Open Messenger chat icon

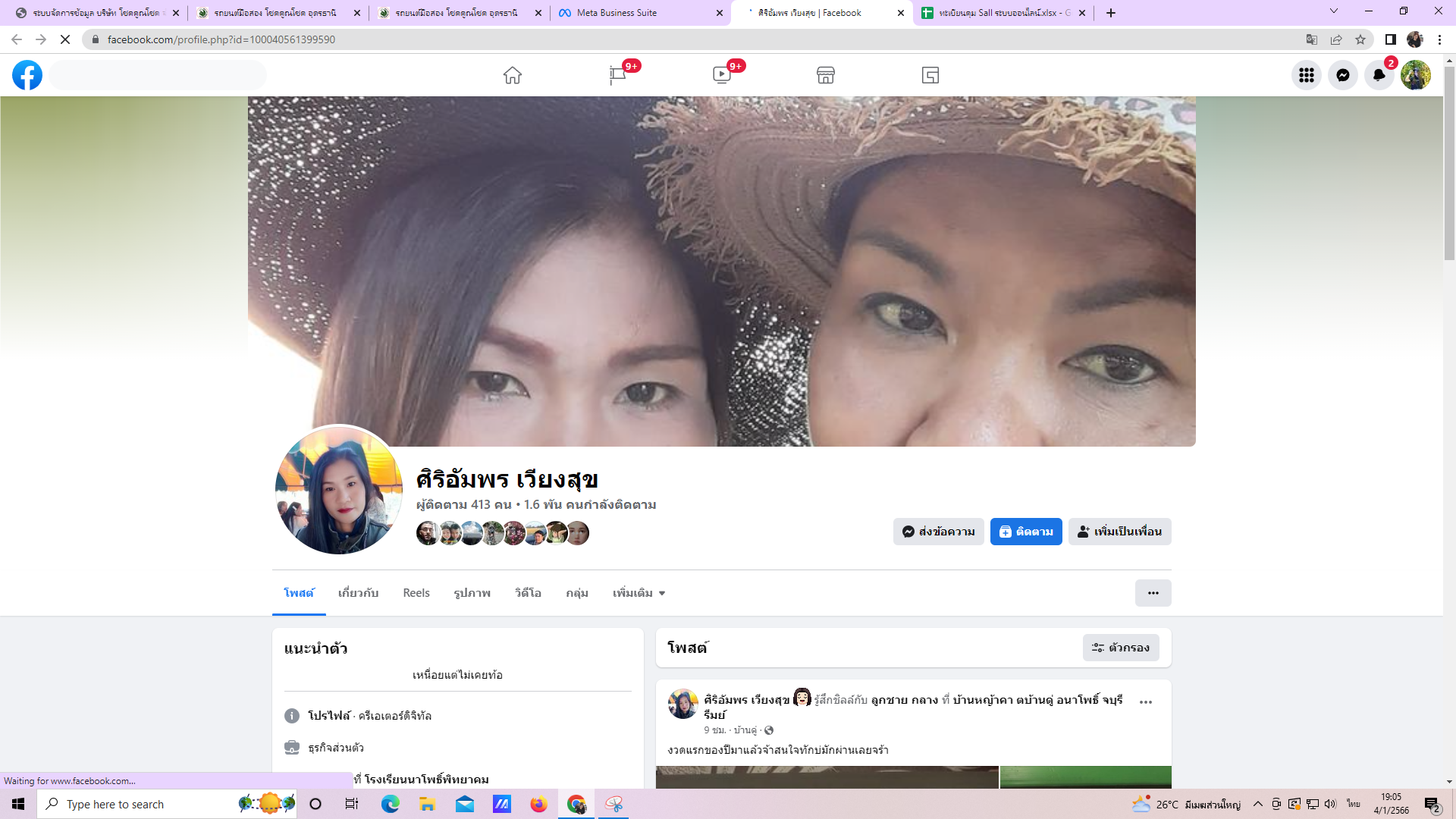tap(1342, 75)
